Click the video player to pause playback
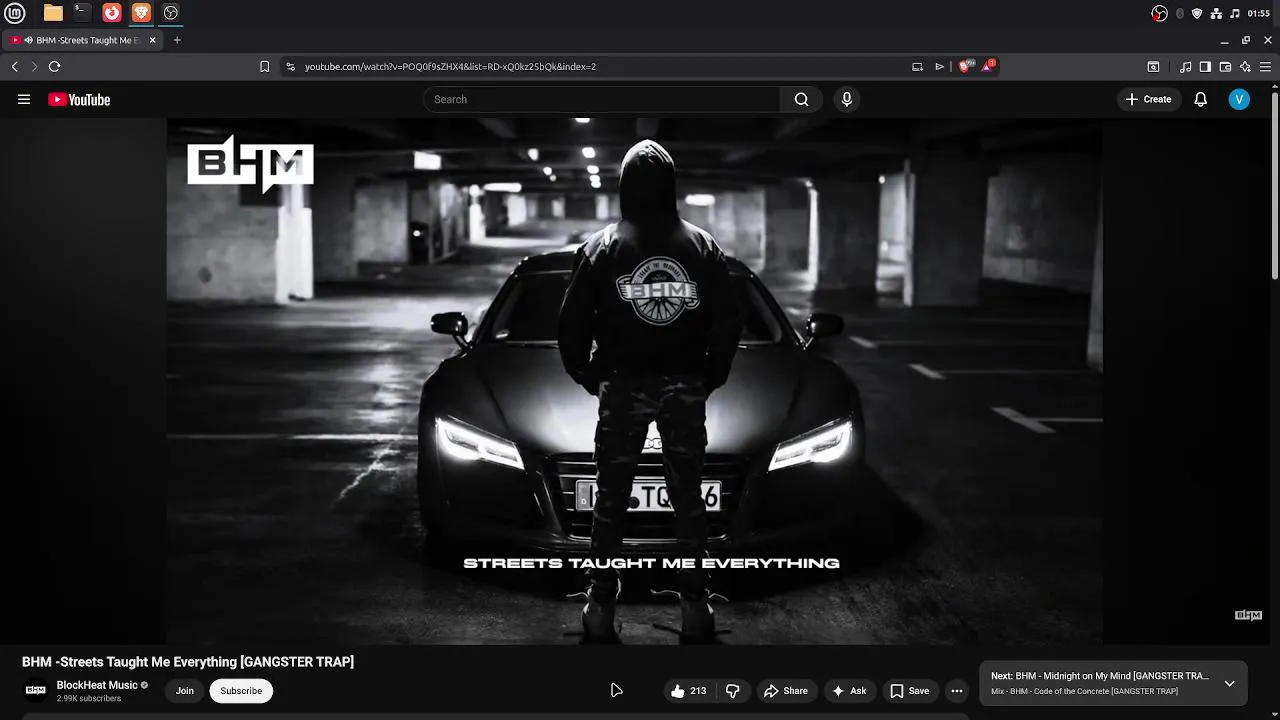Viewport: 1280px width, 720px height. pos(634,381)
